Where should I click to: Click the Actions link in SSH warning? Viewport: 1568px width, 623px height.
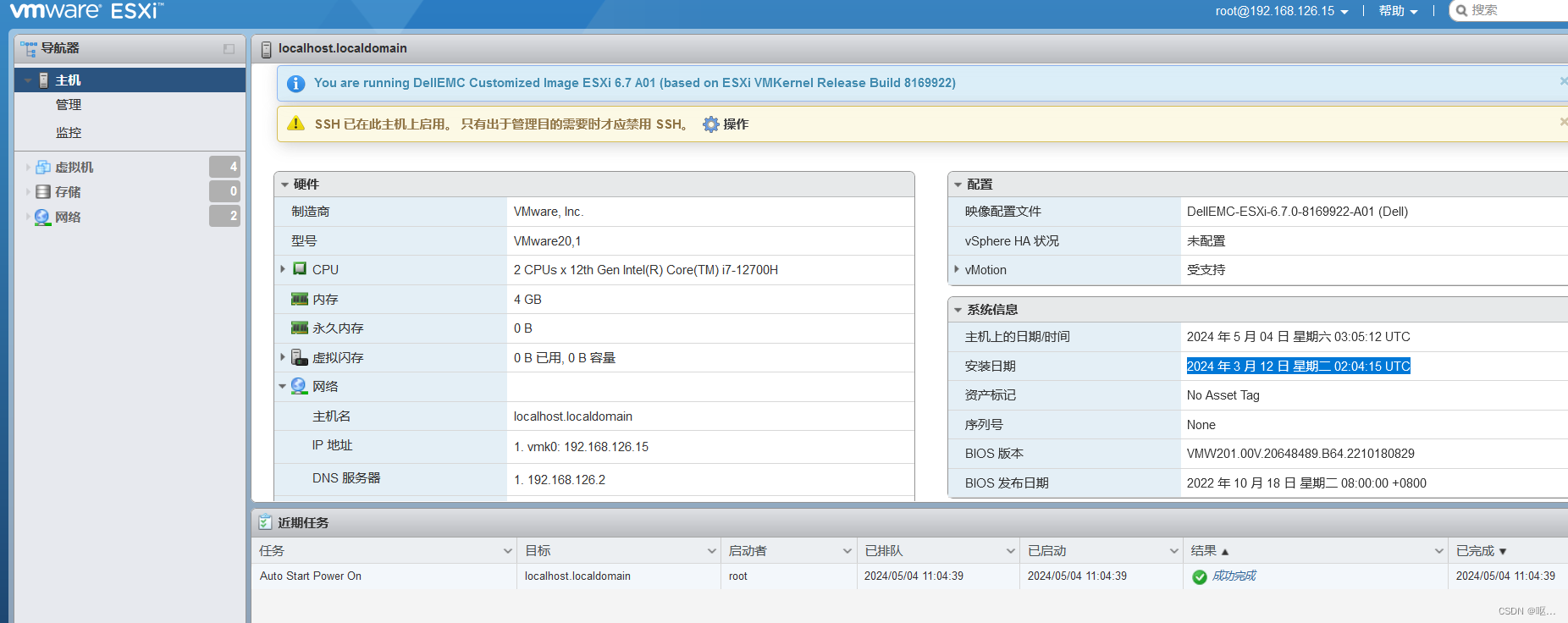736,124
